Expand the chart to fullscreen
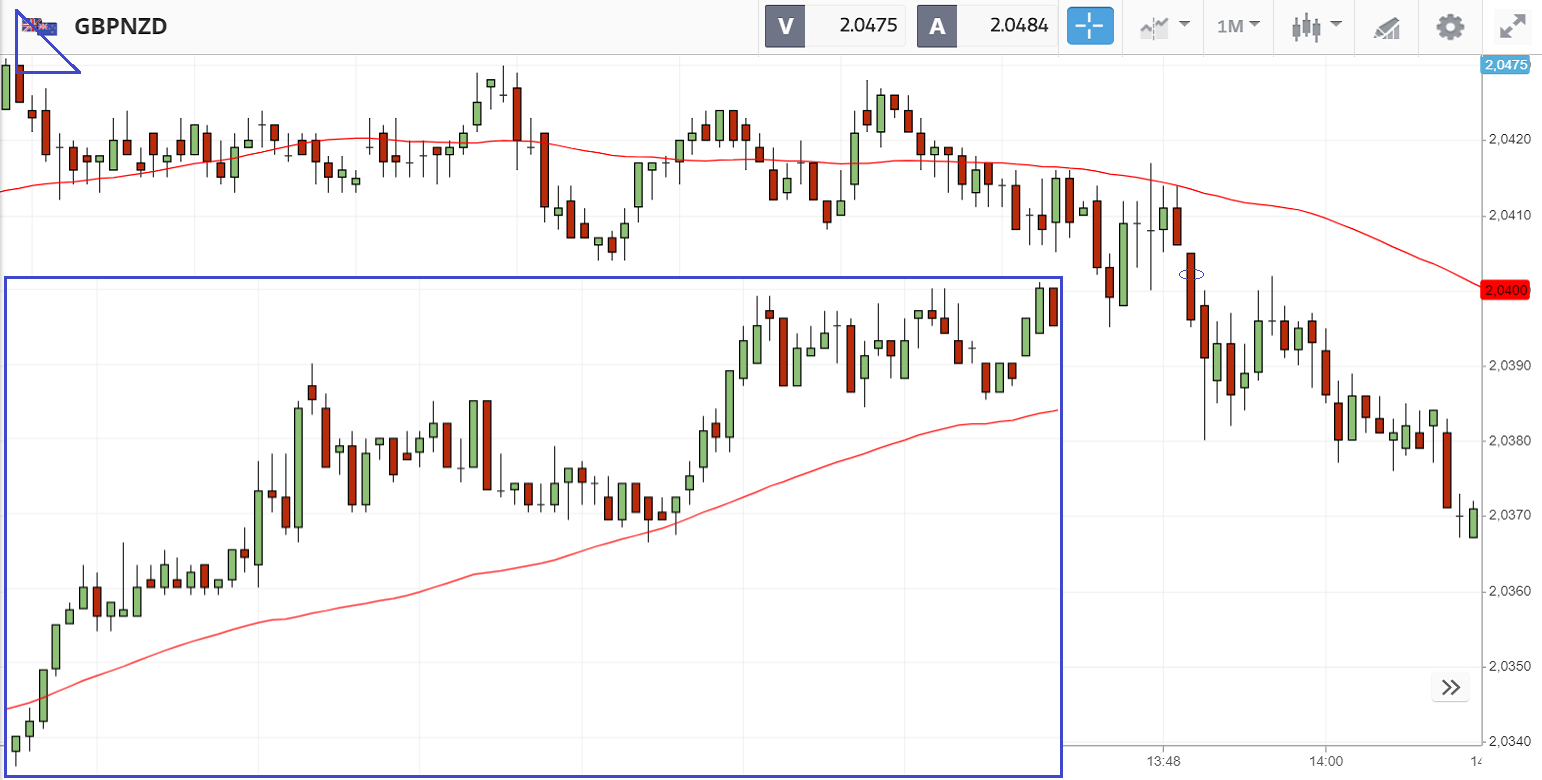 point(1511,27)
